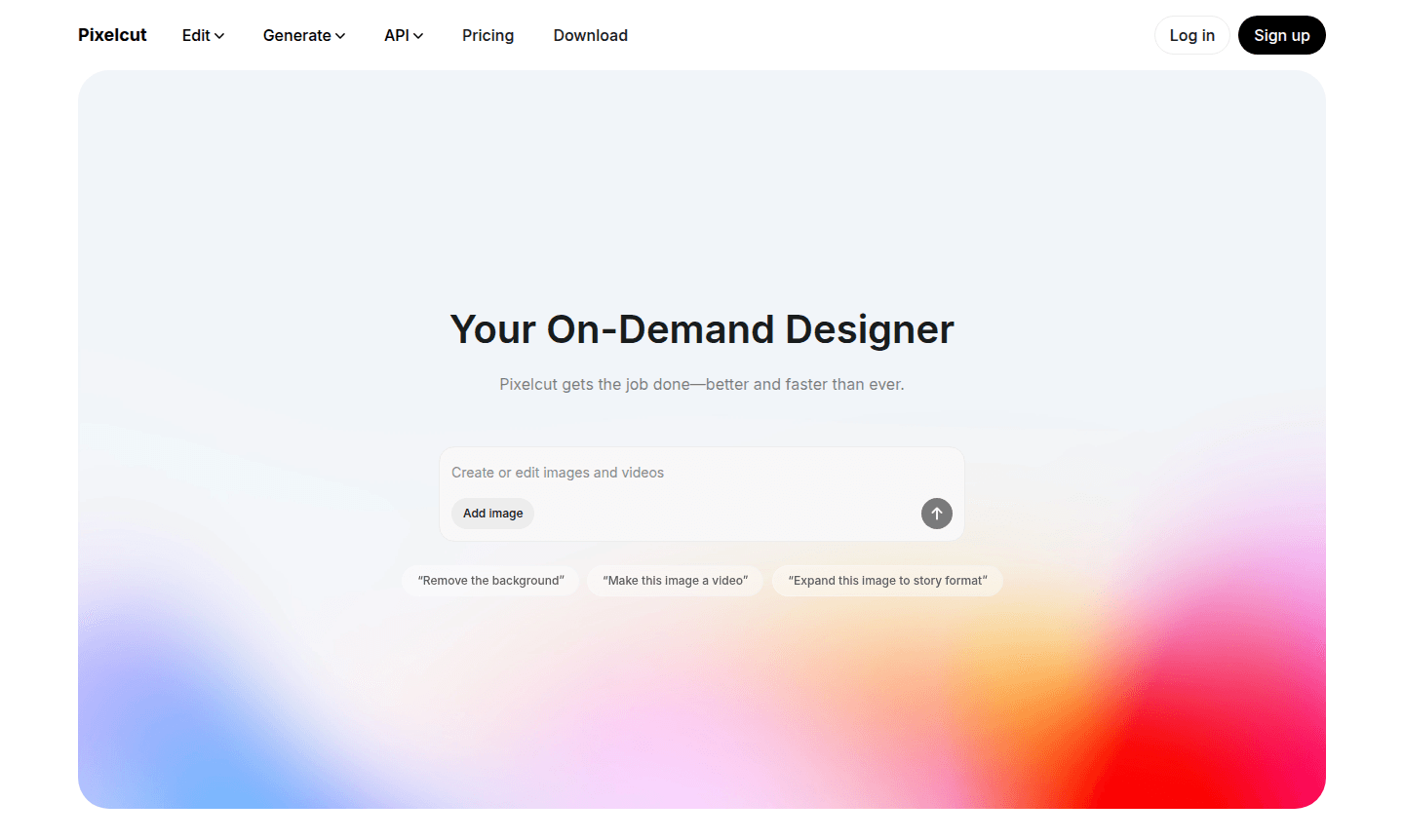Screen dimensions: 1404x840
Task: Click the "Your On-Demand Designer" headline
Action: click(x=702, y=329)
